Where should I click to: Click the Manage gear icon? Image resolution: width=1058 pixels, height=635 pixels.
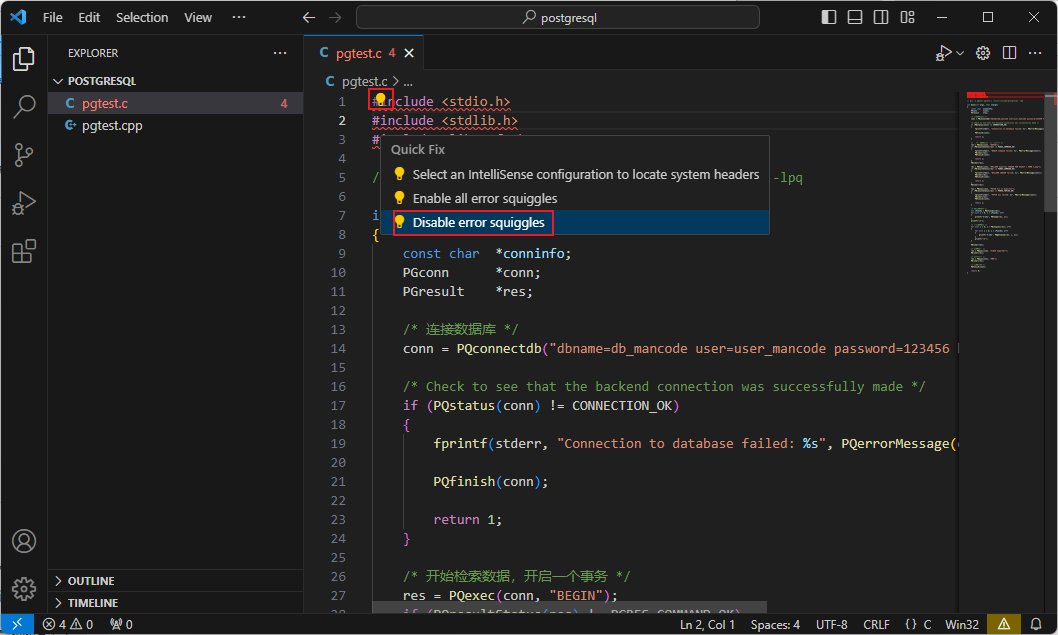click(24, 588)
